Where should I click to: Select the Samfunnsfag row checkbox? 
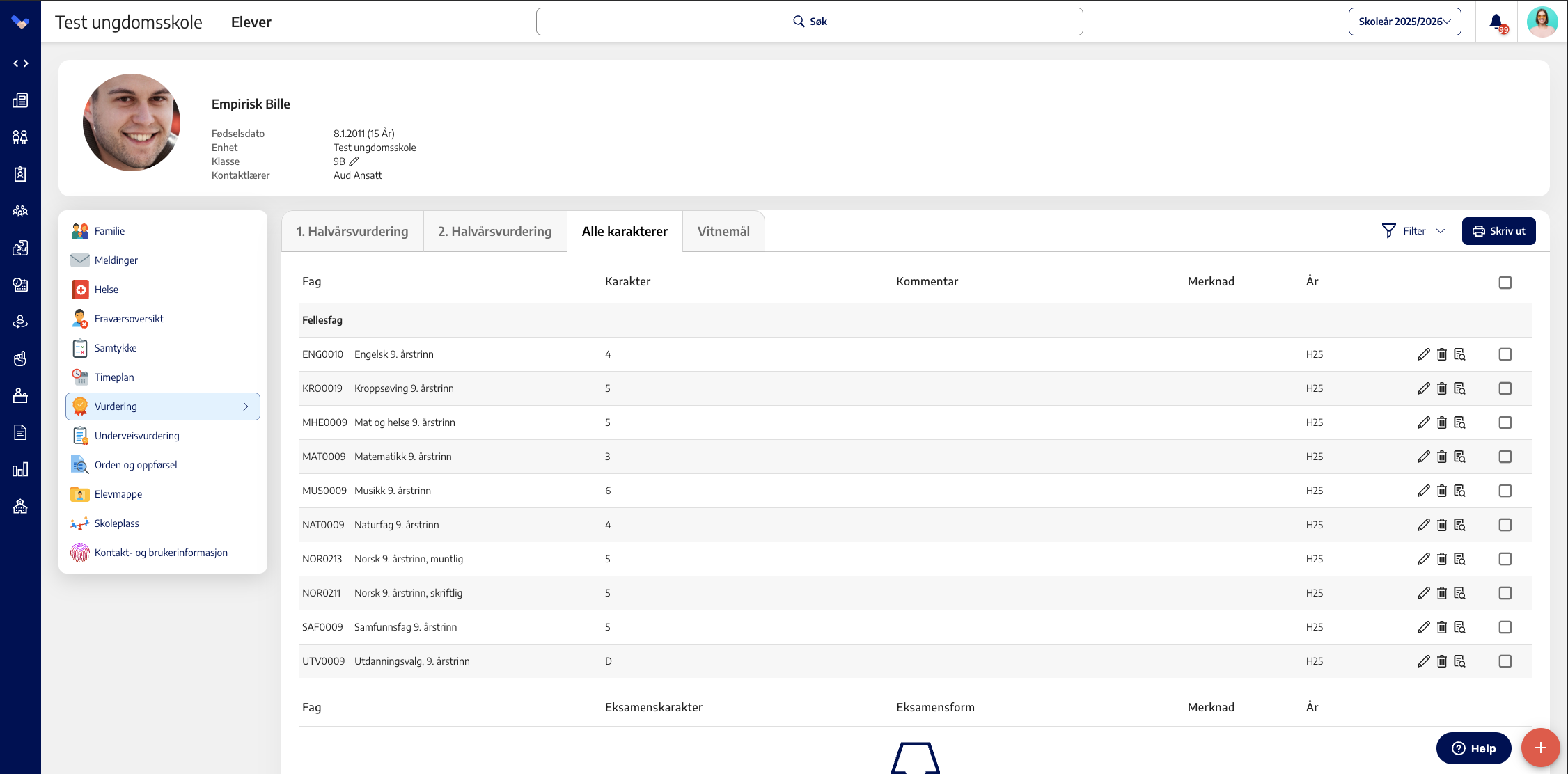click(x=1505, y=627)
